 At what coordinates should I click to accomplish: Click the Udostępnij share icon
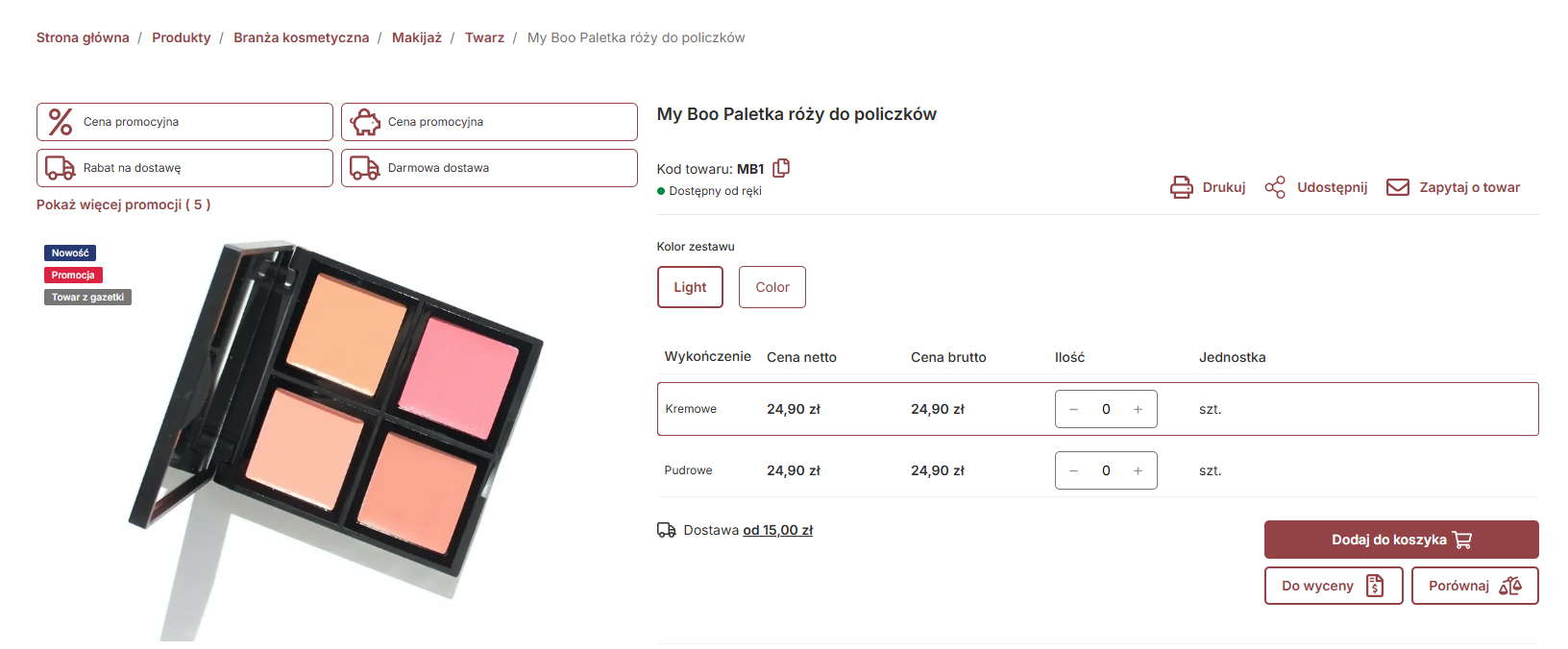click(x=1275, y=187)
